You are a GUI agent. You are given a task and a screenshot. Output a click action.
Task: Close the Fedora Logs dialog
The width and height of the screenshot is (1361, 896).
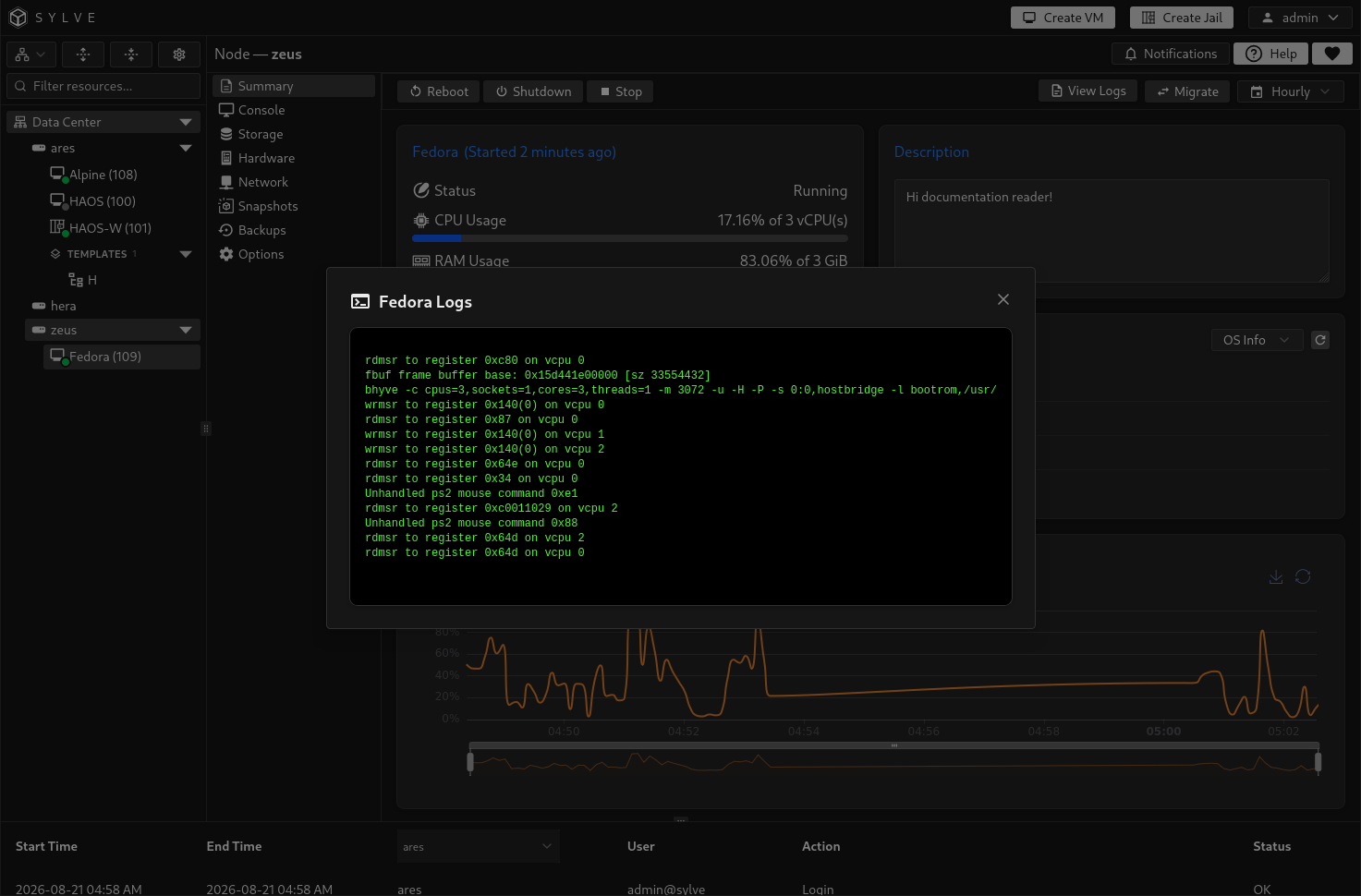[1003, 299]
